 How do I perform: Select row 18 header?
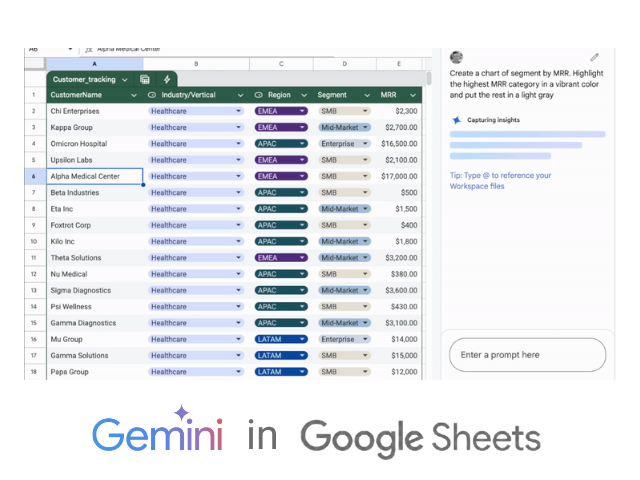pos(35,372)
